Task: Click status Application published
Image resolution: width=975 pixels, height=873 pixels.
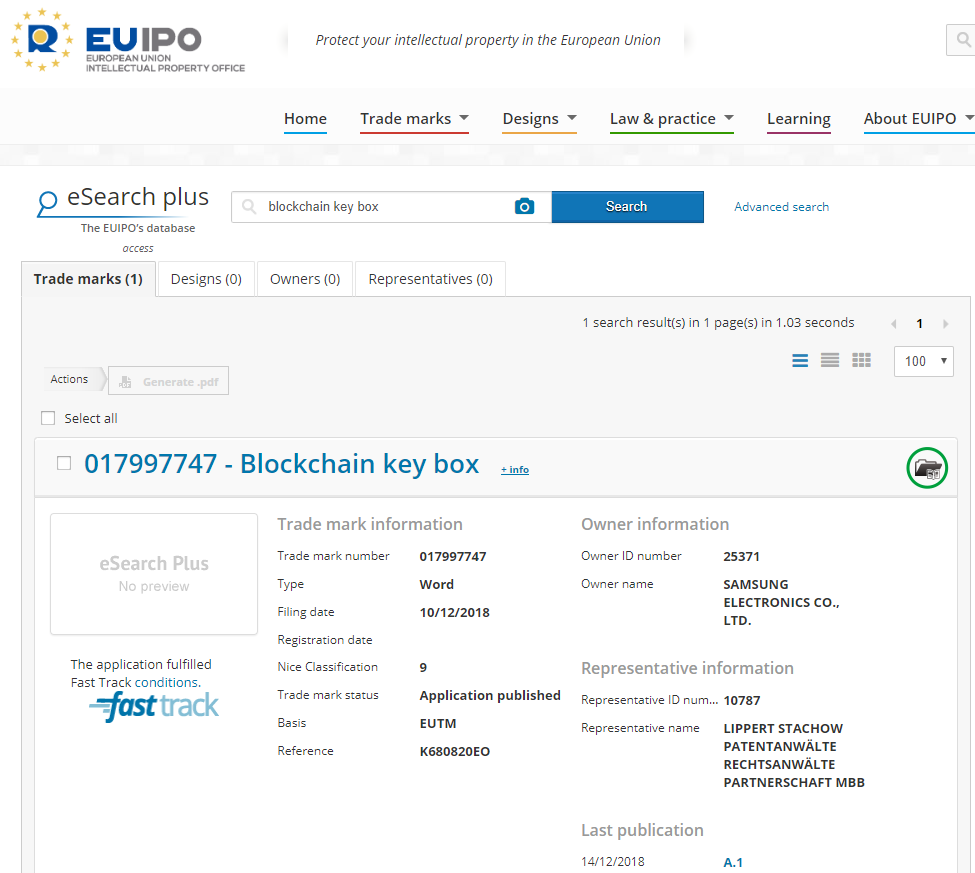Action: click(490, 695)
